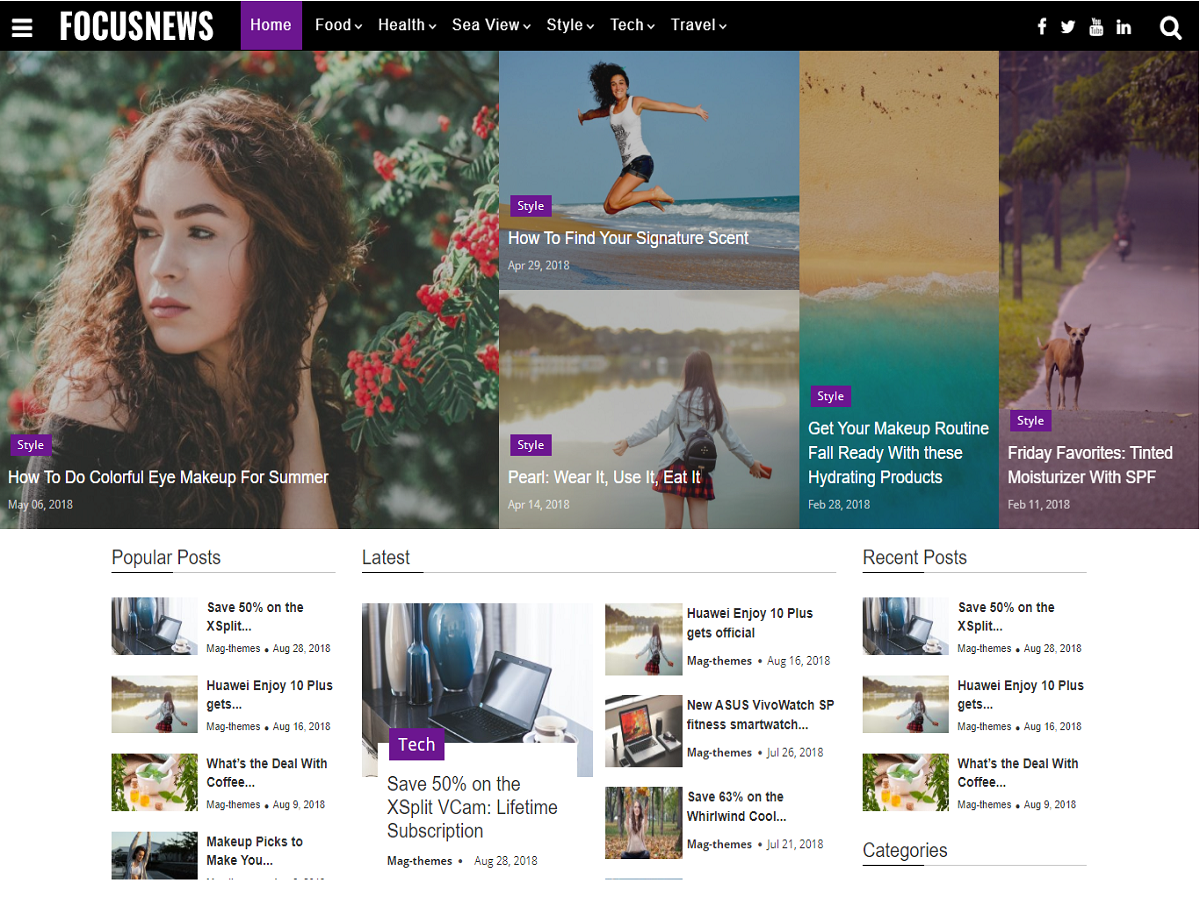1200x900 pixels.
Task: Open the site search
Action: pos(1170,27)
